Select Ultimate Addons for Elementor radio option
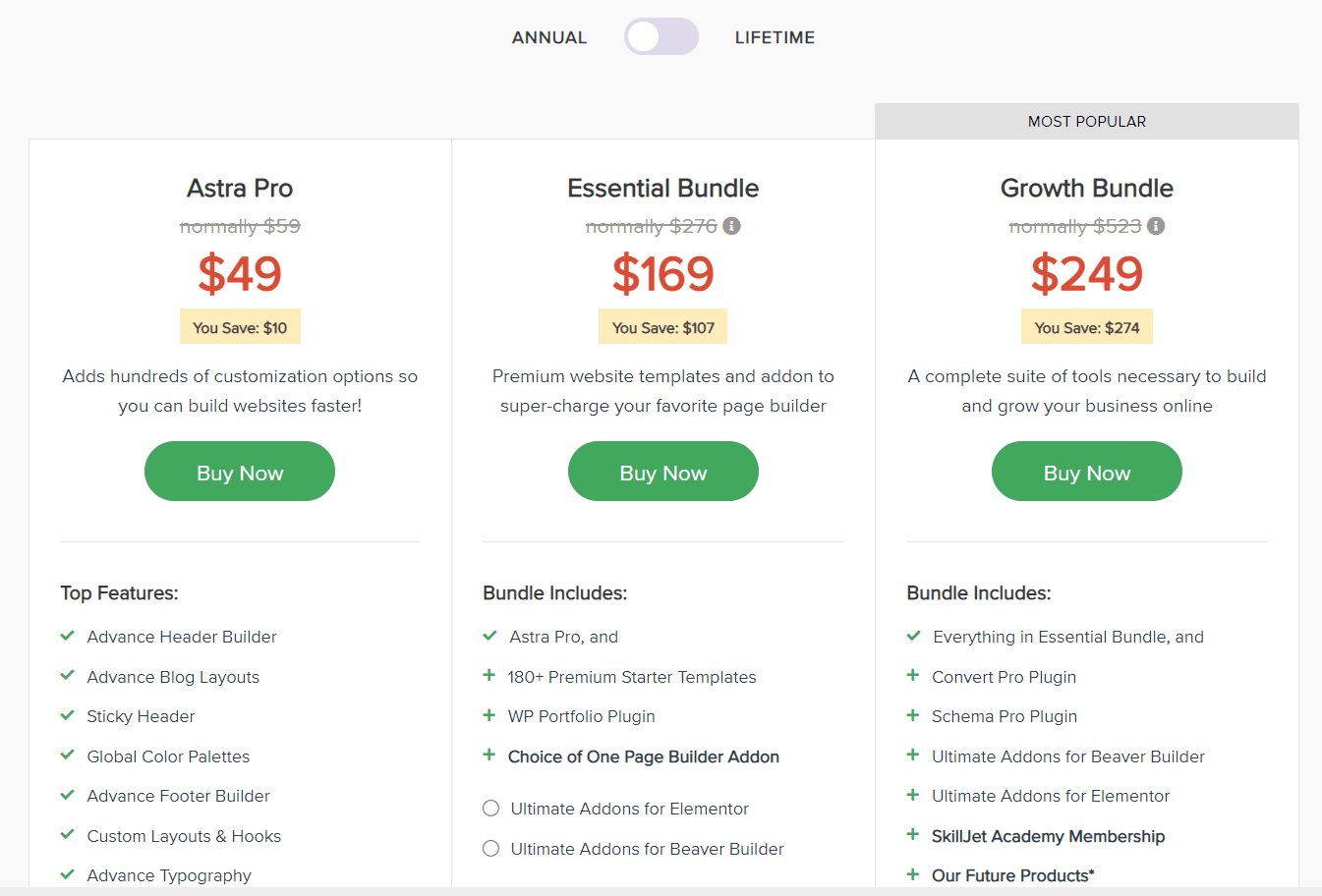1322x896 pixels. [491, 809]
